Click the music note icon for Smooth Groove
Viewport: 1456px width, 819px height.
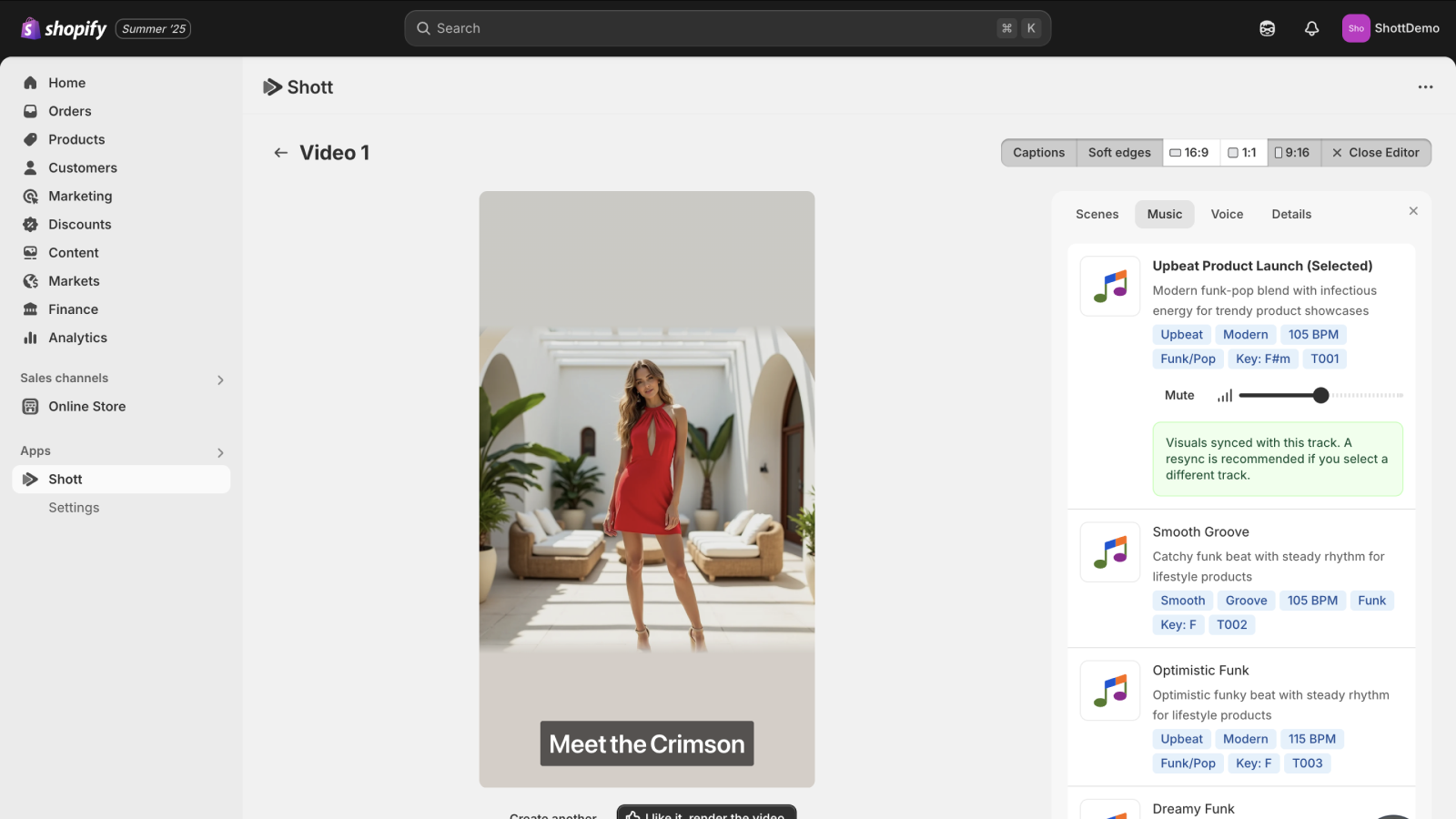1110,551
